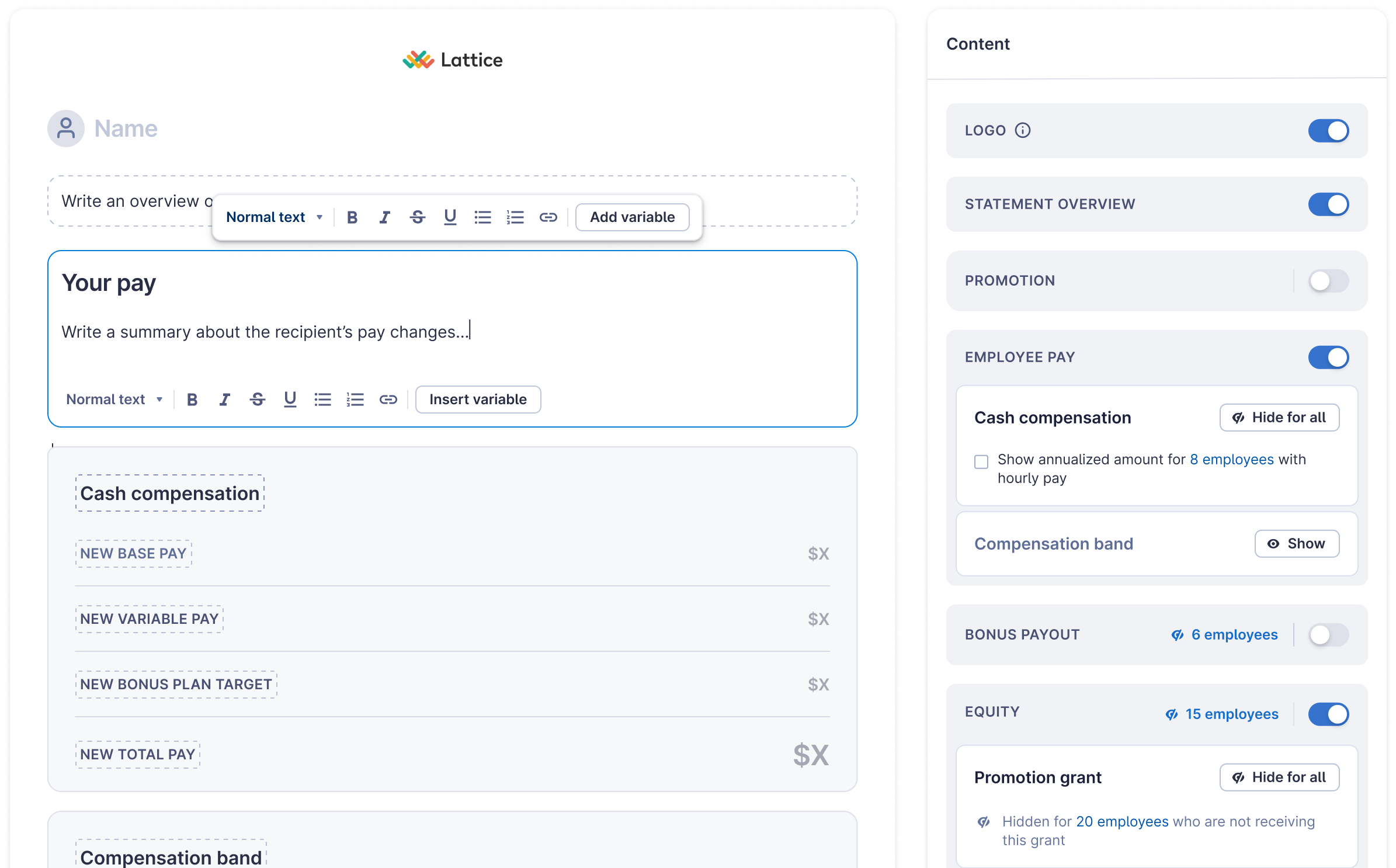
Task: Click the person avatar beside the Name field
Action: 66,128
